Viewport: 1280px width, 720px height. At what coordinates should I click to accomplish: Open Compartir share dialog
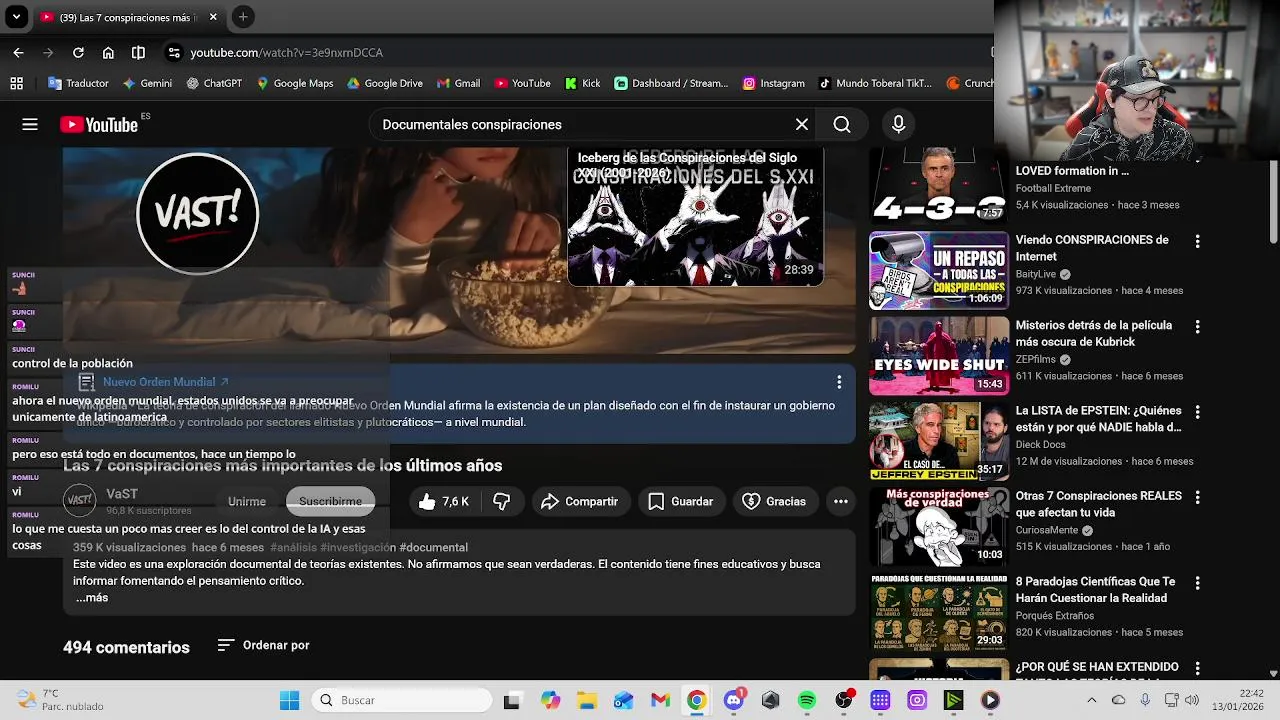579,502
